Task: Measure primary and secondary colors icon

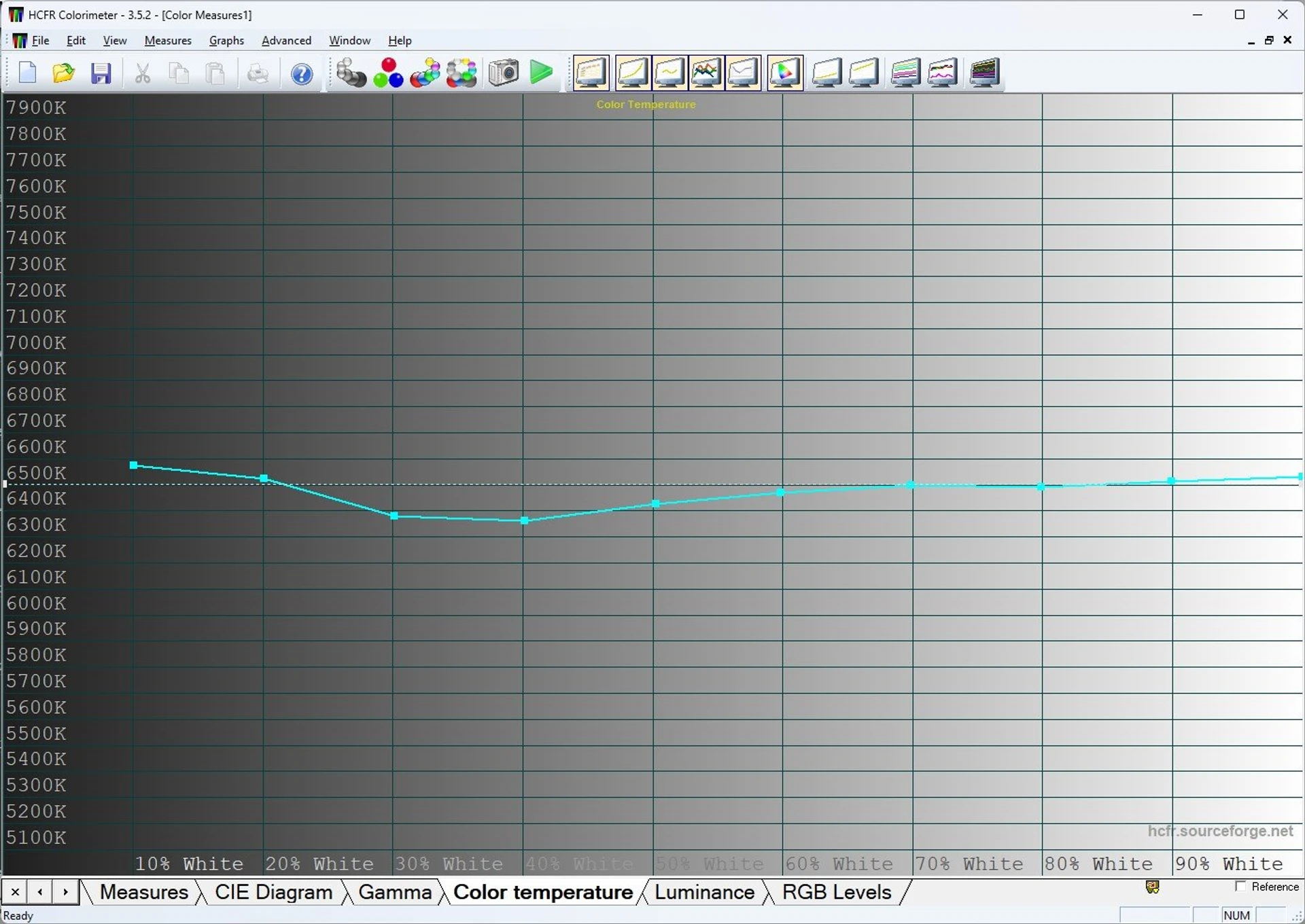Action: (425, 73)
